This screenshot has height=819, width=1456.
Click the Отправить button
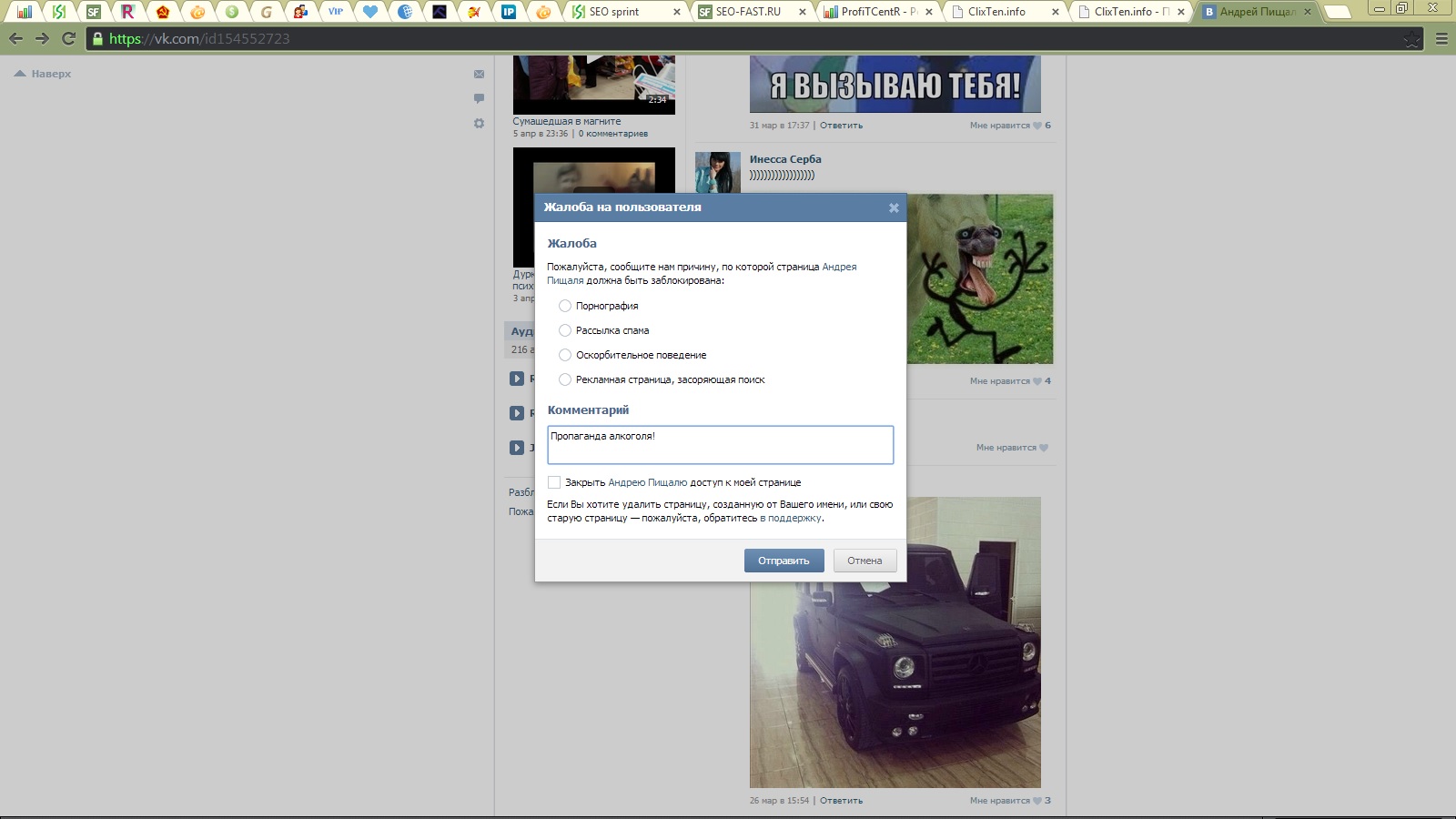tap(784, 561)
